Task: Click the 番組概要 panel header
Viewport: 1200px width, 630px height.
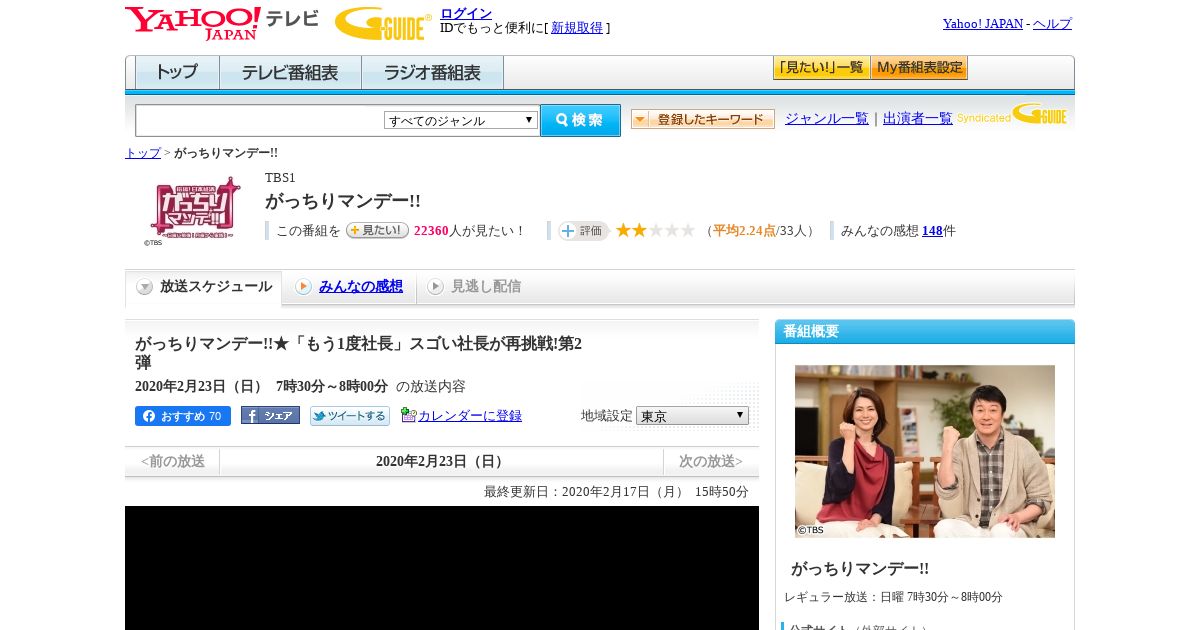Action: 925,331
